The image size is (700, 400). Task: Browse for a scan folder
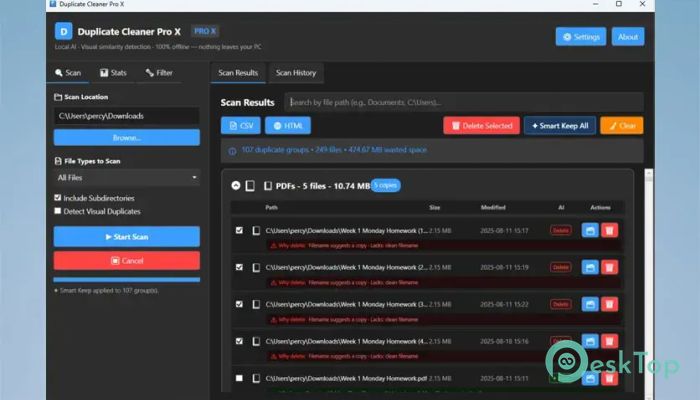click(x=127, y=138)
